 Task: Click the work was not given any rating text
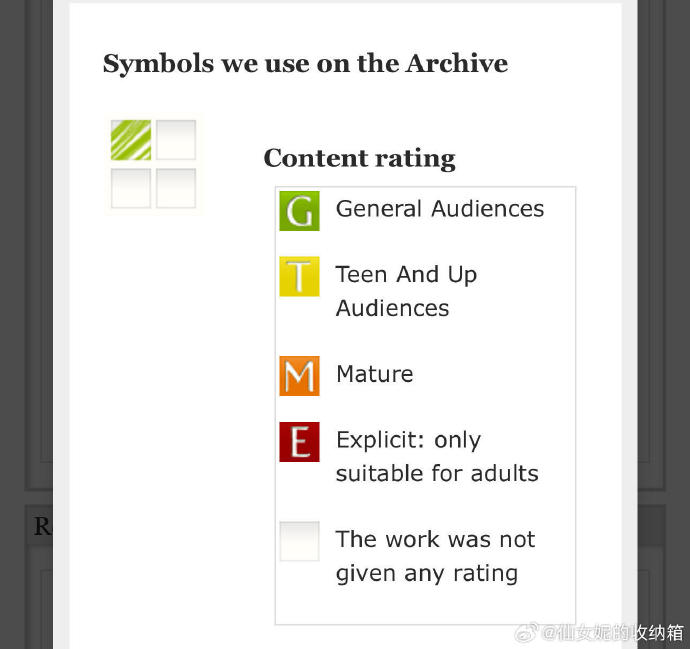(x=435, y=556)
